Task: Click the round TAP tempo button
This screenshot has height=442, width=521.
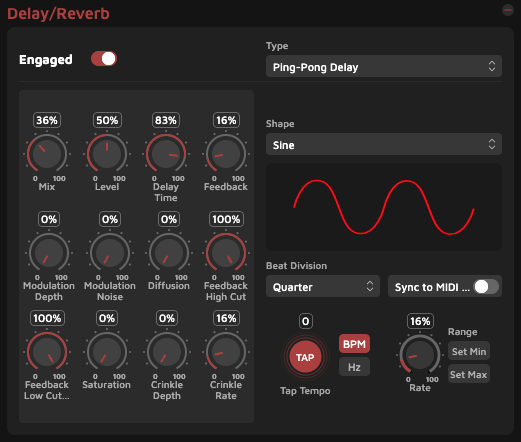Action: point(305,357)
